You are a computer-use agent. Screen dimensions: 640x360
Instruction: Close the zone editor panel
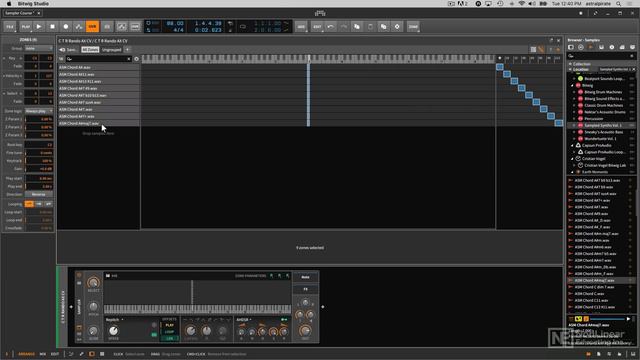tap(558, 40)
